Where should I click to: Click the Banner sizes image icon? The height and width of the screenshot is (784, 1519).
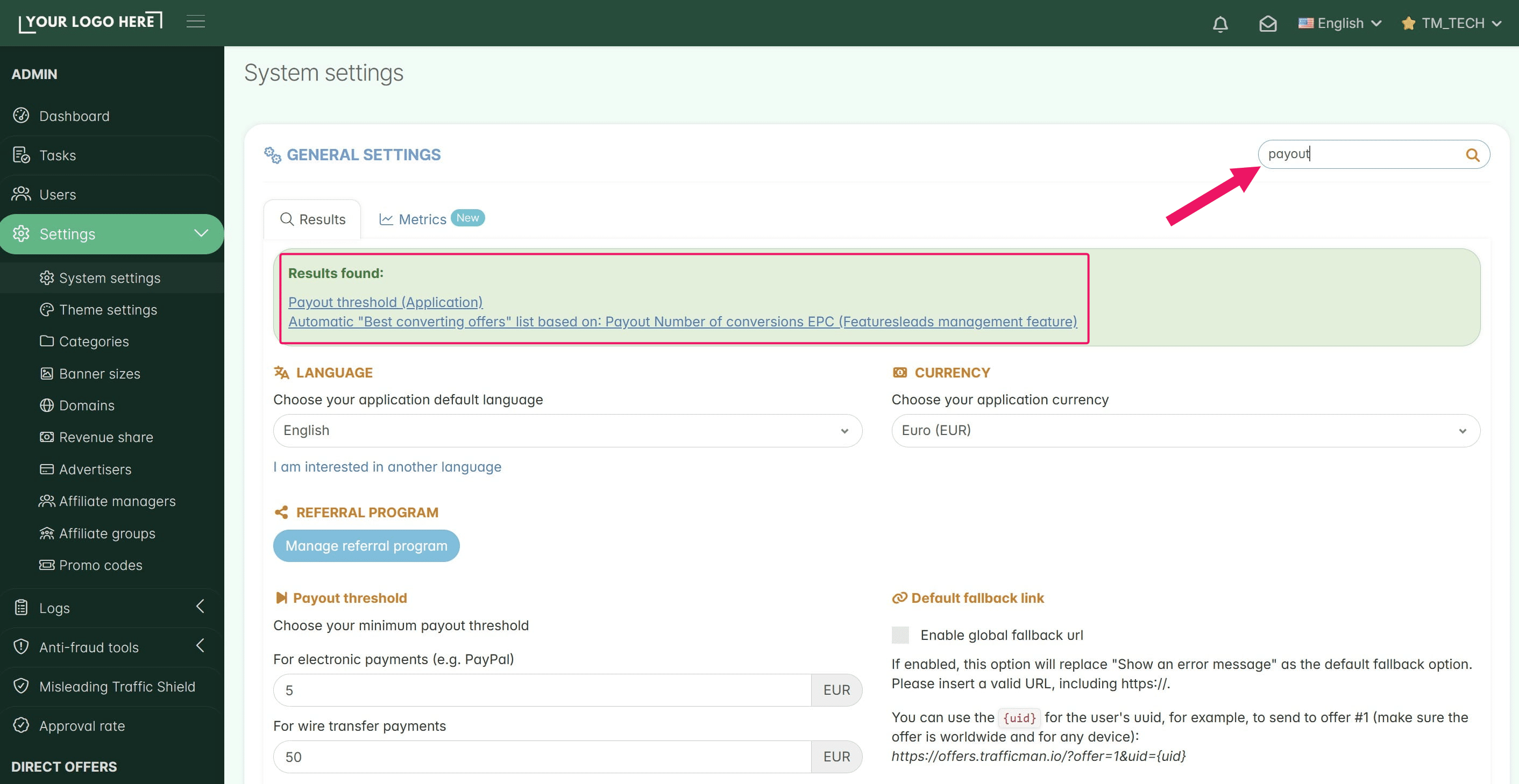[x=47, y=373]
